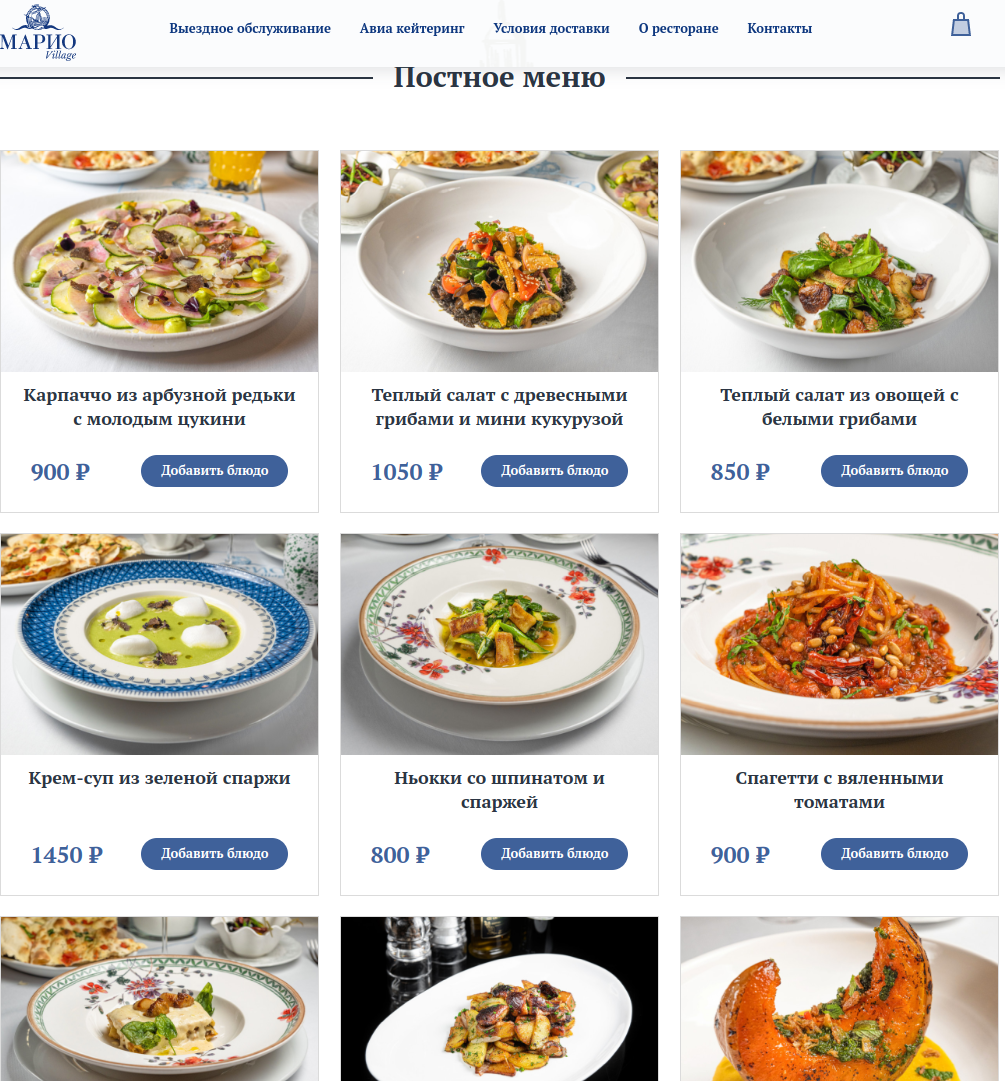Open Выездное обслуживание menu item
The image size is (1005, 1081).
coord(250,28)
